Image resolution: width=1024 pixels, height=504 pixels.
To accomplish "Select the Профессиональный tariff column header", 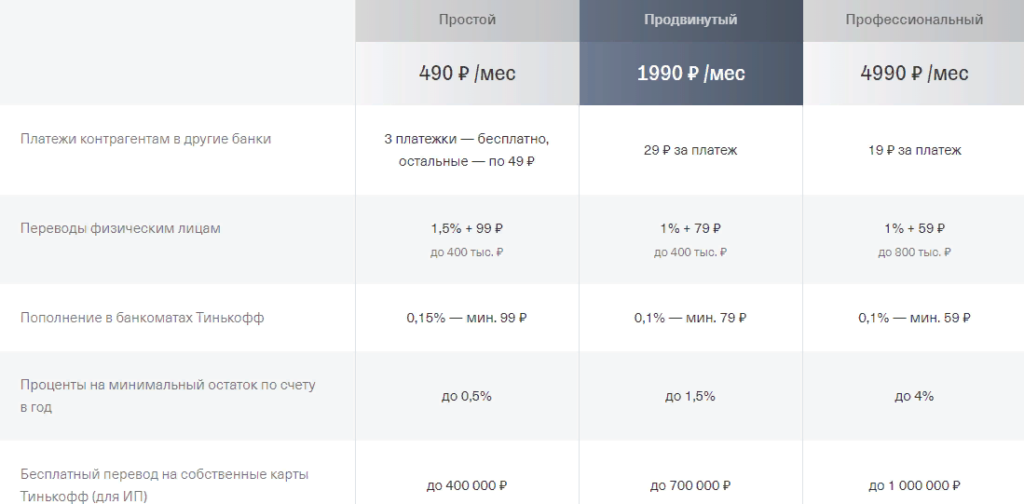I will [x=914, y=20].
